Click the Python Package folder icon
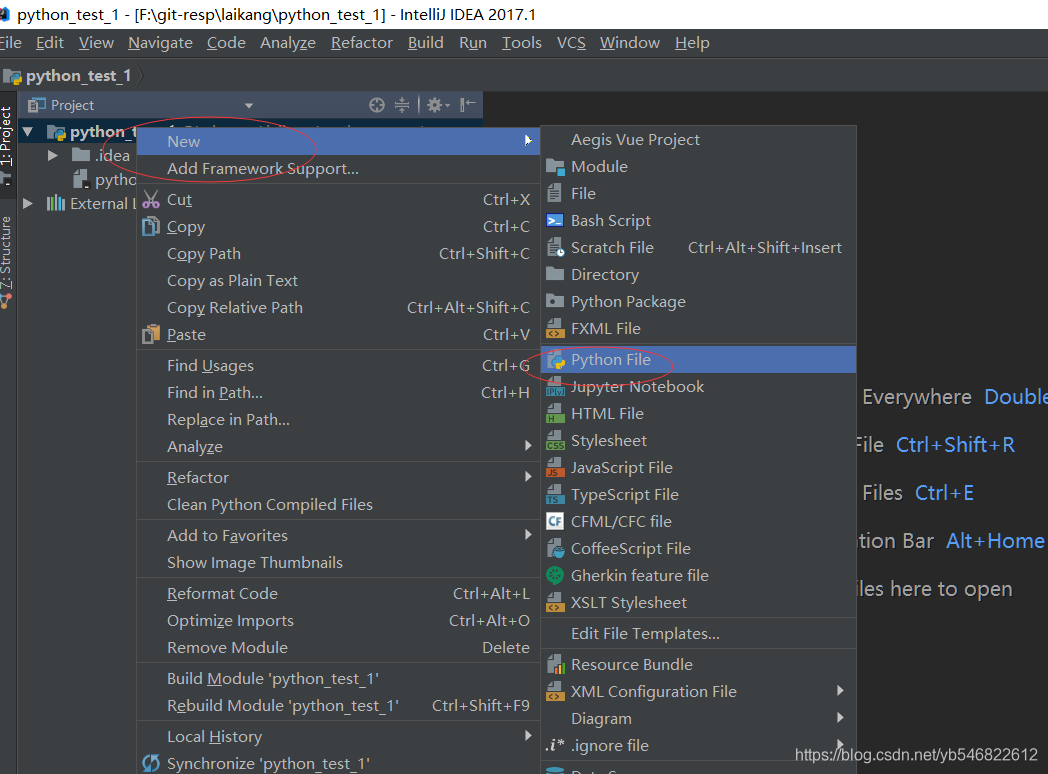 [555, 301]
